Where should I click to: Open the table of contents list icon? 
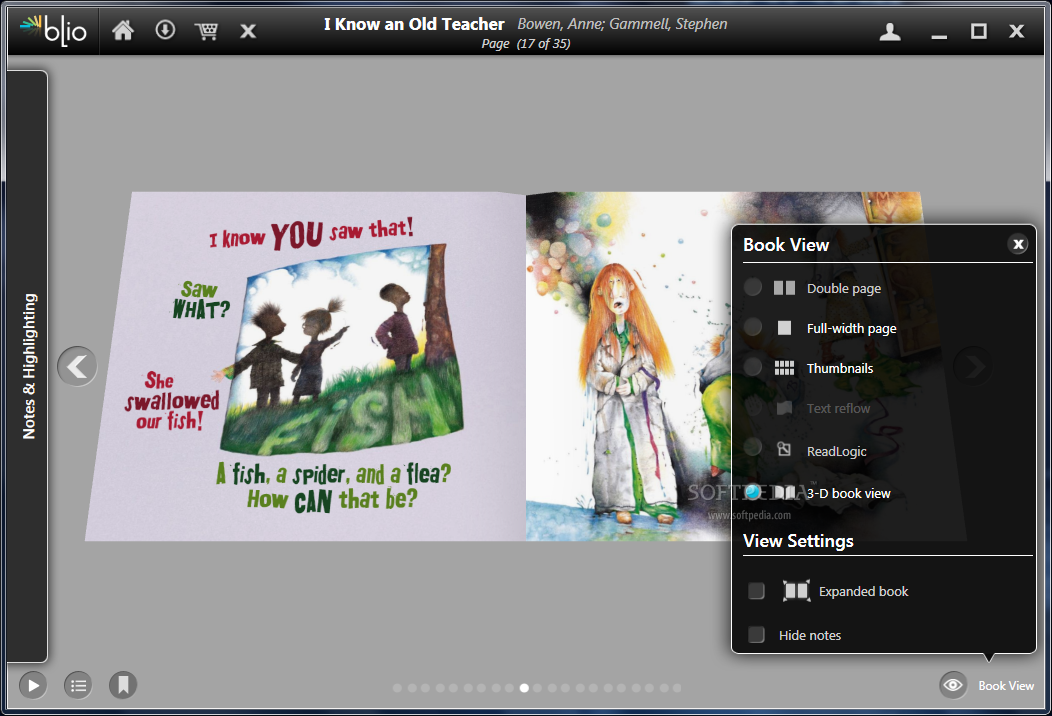(x=78, y=685)
